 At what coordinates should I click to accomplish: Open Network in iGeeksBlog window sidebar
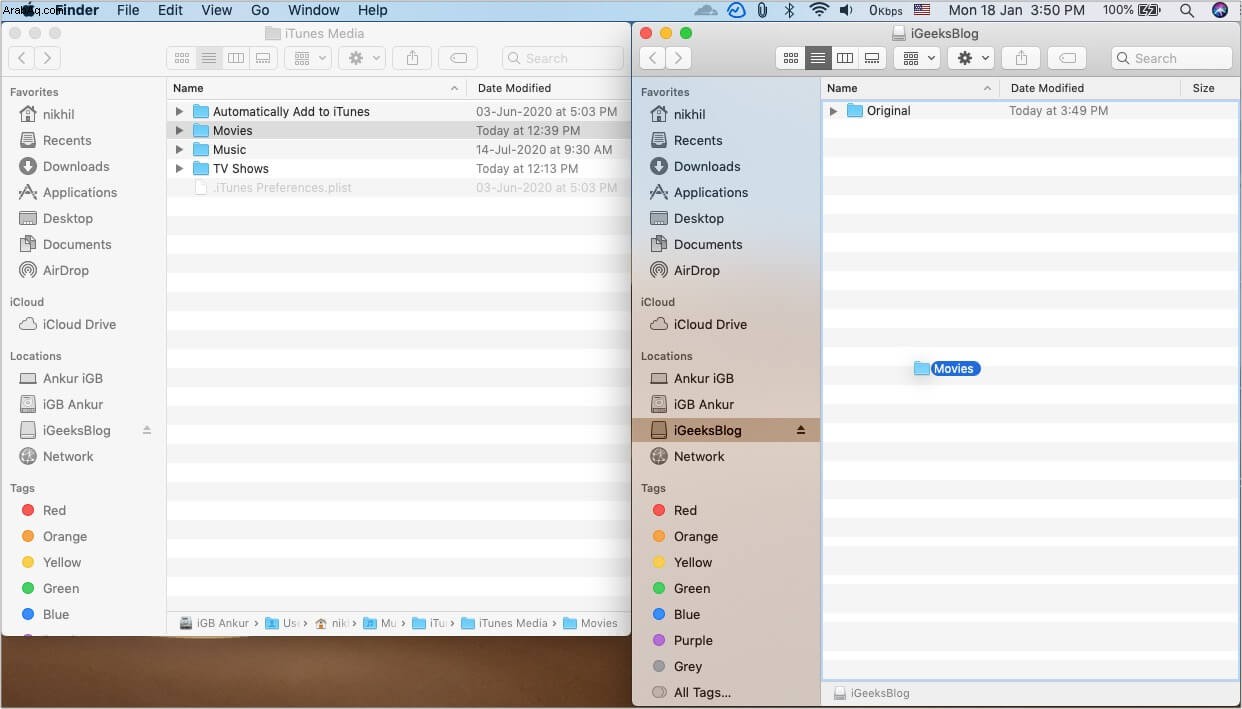pyautogui.click(x=699, y=456)
